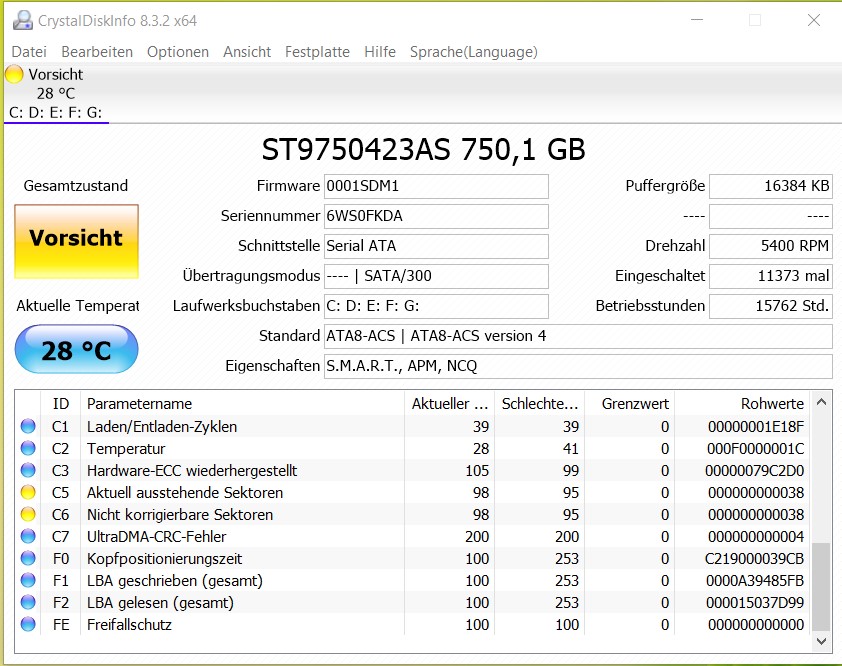Image resolution: width=842 pixels, height=666 pixels.
Task: Click the Übertragungsmodus field SATA/300
Action: pos(436,277)
